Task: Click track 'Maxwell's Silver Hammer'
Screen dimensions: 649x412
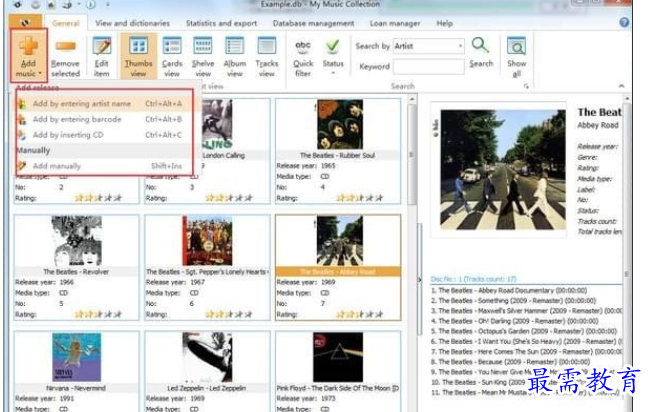Action: pyautogui.click(x=526, y=311)
